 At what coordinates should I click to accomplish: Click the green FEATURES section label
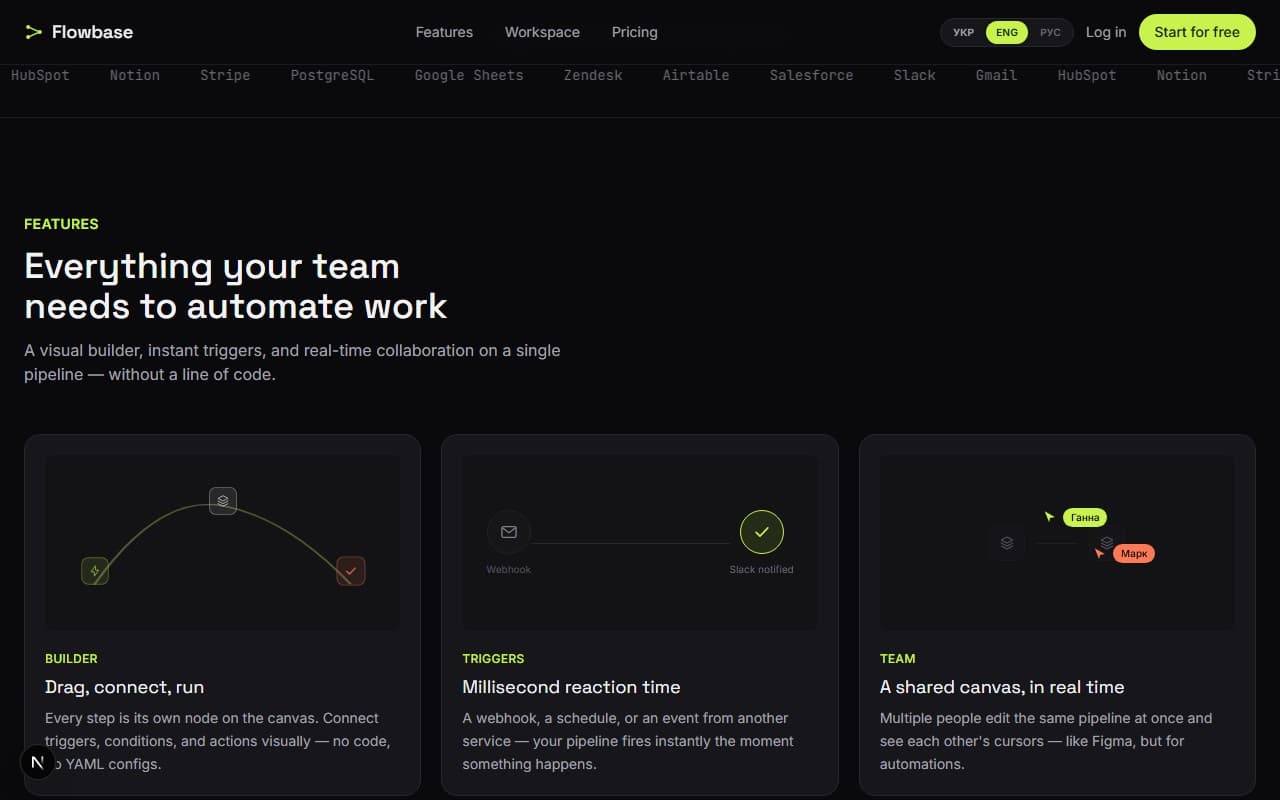tap(61, 224)
